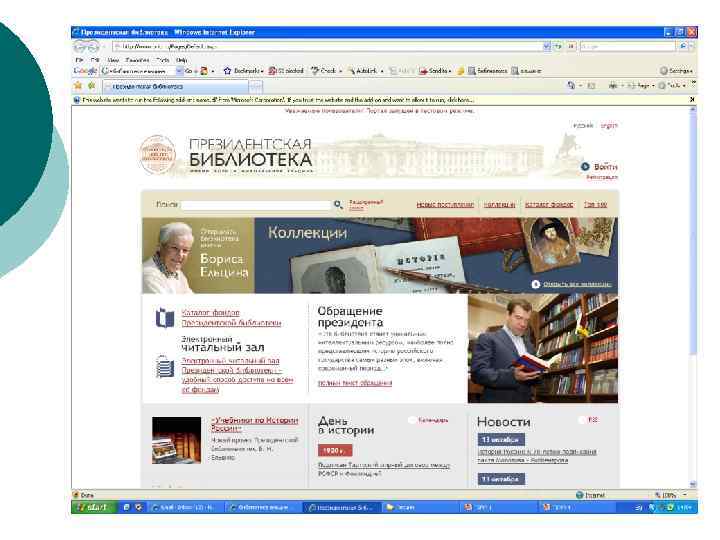
Task: Click the Boris Yeltsin library banner
Action: pyautogui.click(x=198, y=255)
